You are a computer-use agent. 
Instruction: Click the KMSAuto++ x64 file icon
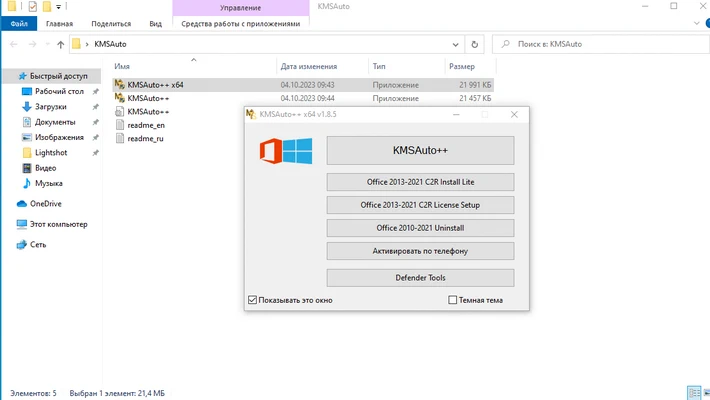(x=120, y=84)
